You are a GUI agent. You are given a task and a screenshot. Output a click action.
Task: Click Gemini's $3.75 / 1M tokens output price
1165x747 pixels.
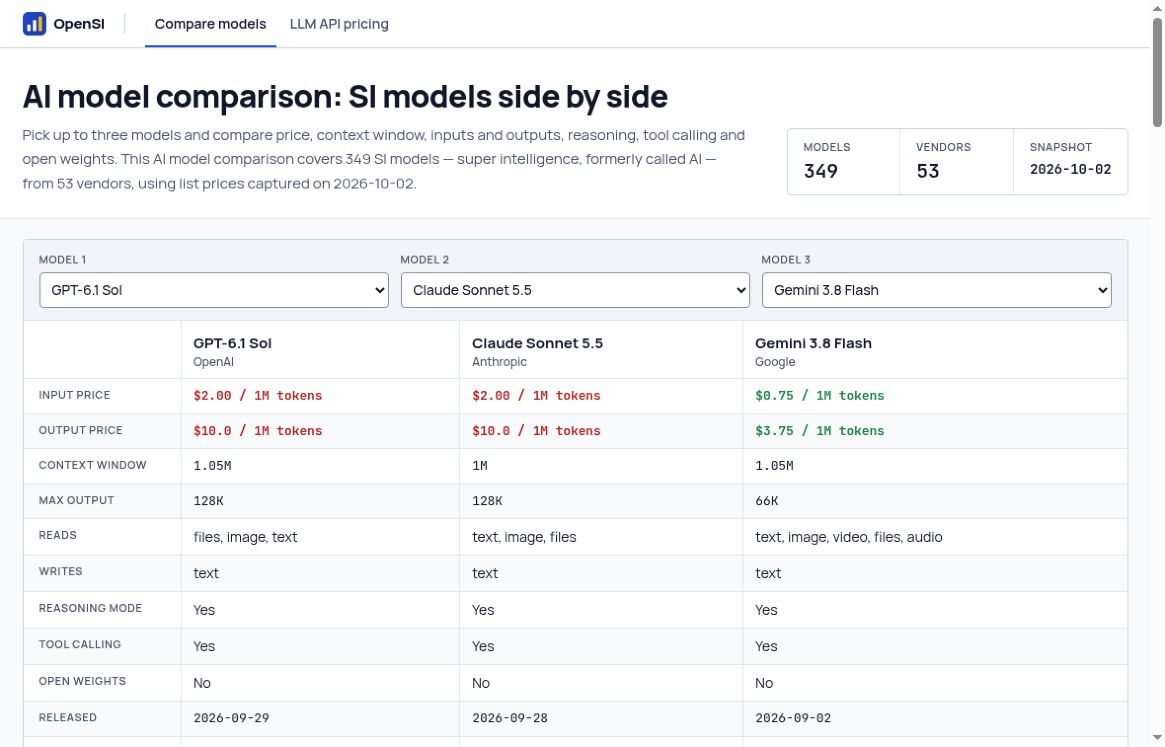pyautogui.click(x=820, y=430)
